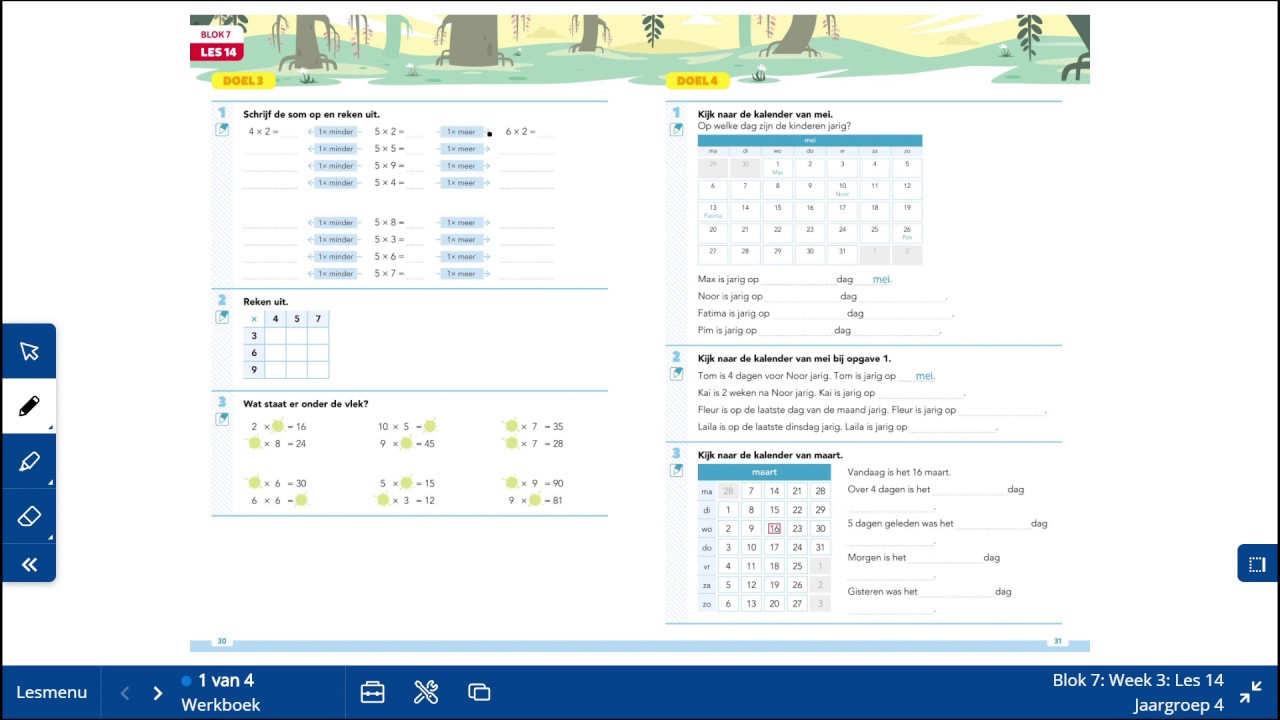The width and height of the screenshot is (1280, 720).
Task: Open the briefcase toolbox icon
Action: pyautogui.click(x=372, y=692)
